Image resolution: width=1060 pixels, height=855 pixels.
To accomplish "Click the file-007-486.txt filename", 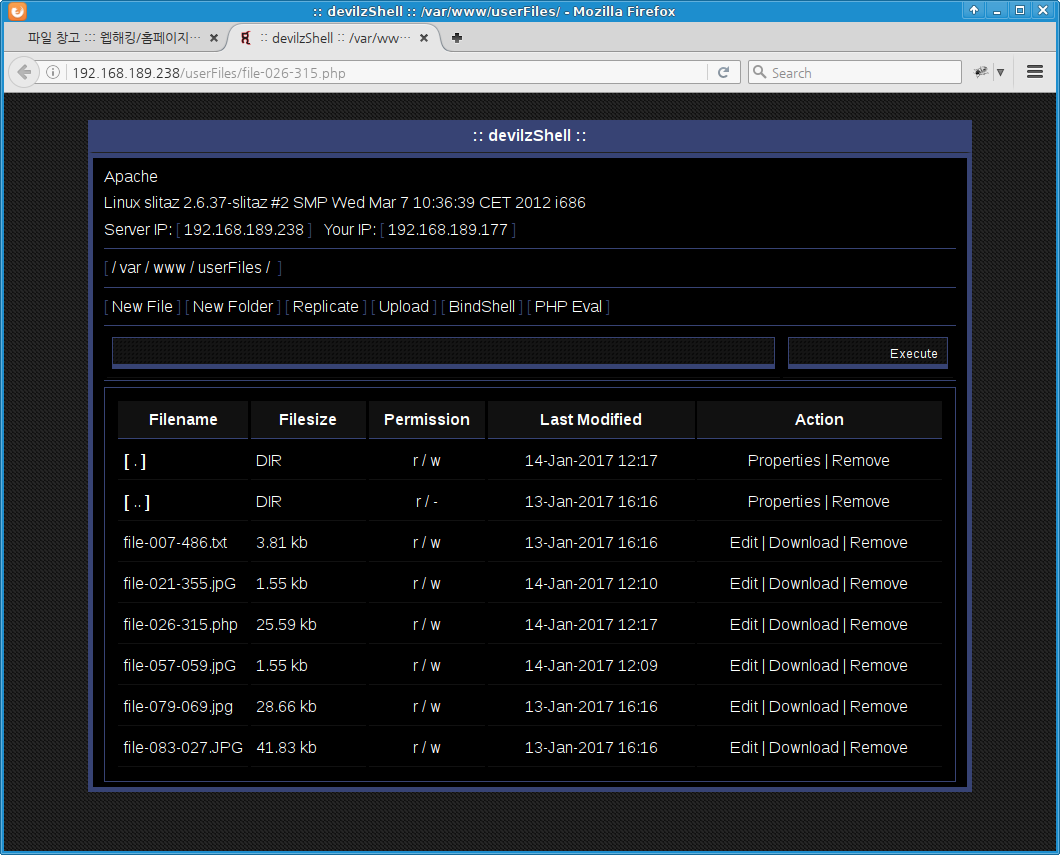I will (175, 543).
